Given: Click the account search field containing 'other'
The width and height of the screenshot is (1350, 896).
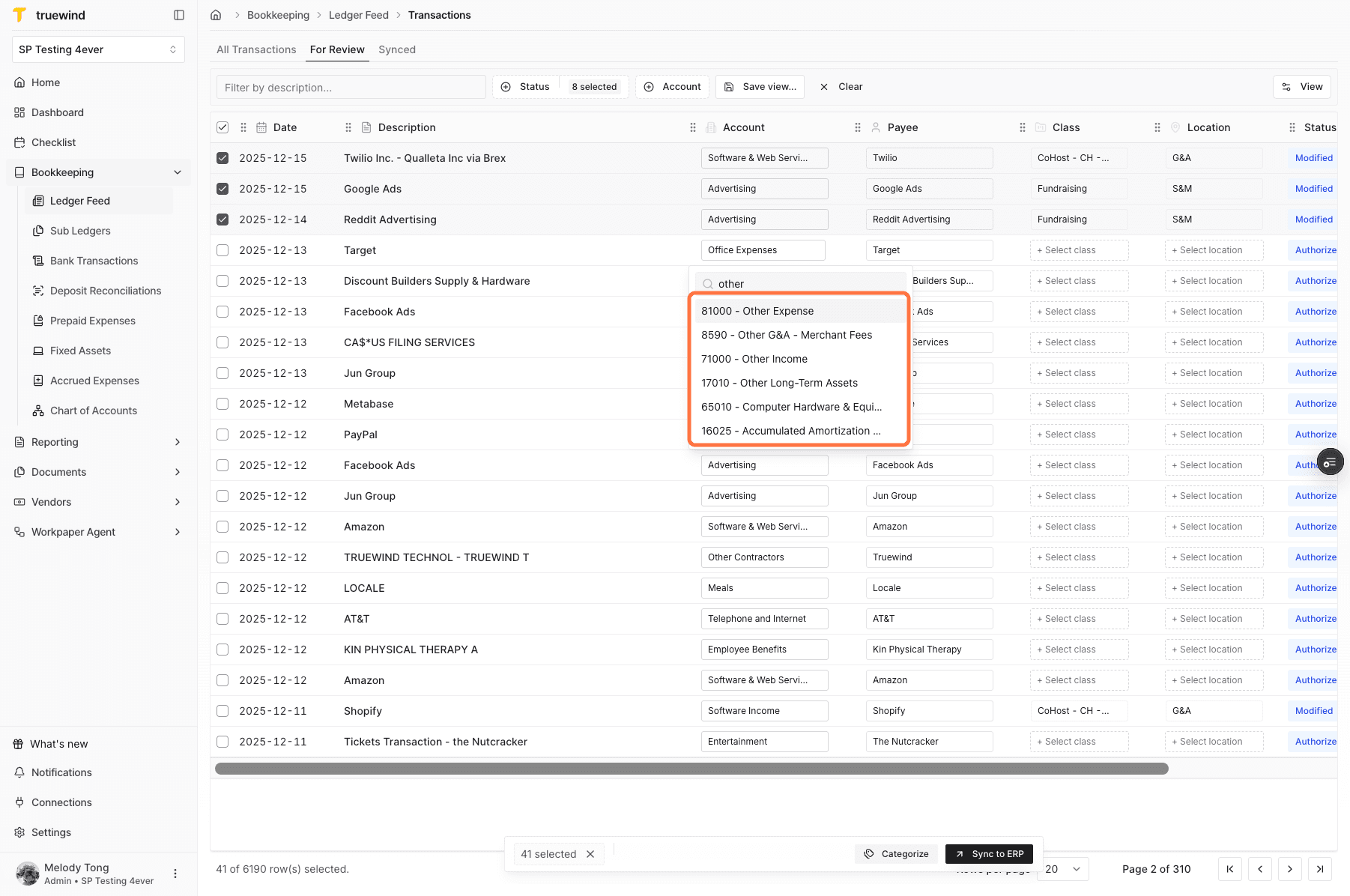Looking at the screenshot, I should point(800,284).
